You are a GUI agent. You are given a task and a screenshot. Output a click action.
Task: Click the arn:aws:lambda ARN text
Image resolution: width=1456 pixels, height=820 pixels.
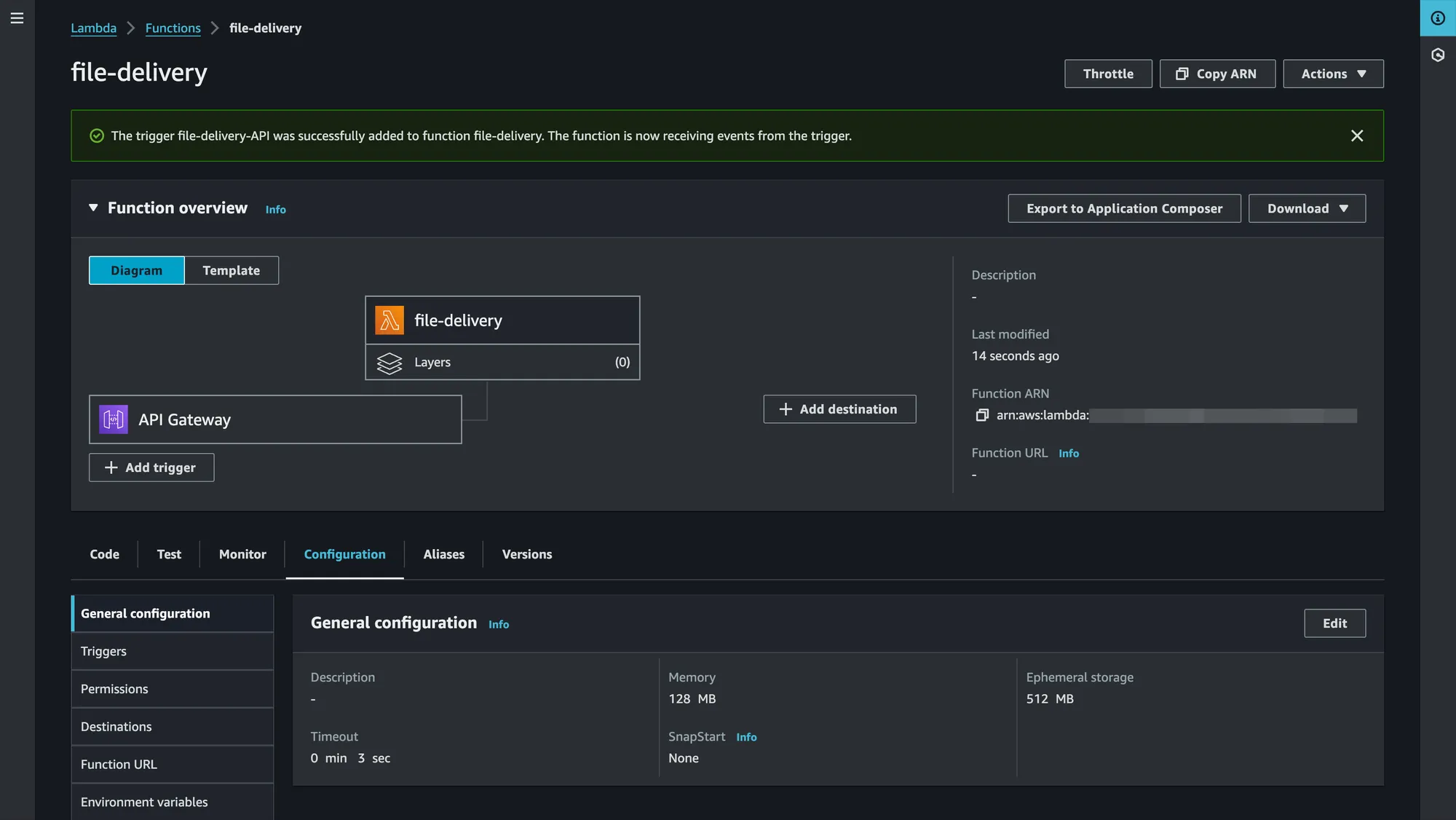tap(1042, 415)
